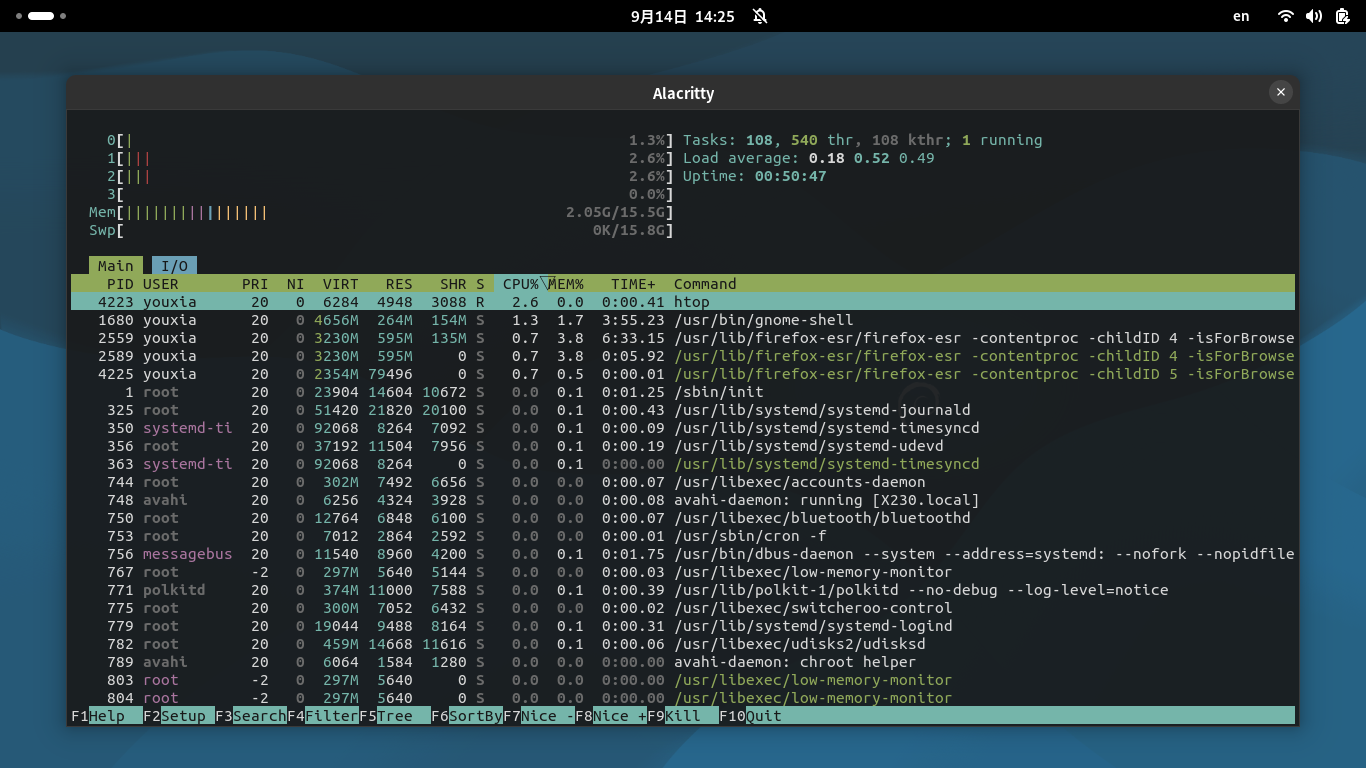Image resolution: width=1366 pixels, height=768 pixels.
Task: Click the CPU 2 usage meter
Action: click(x=390, y=176)
